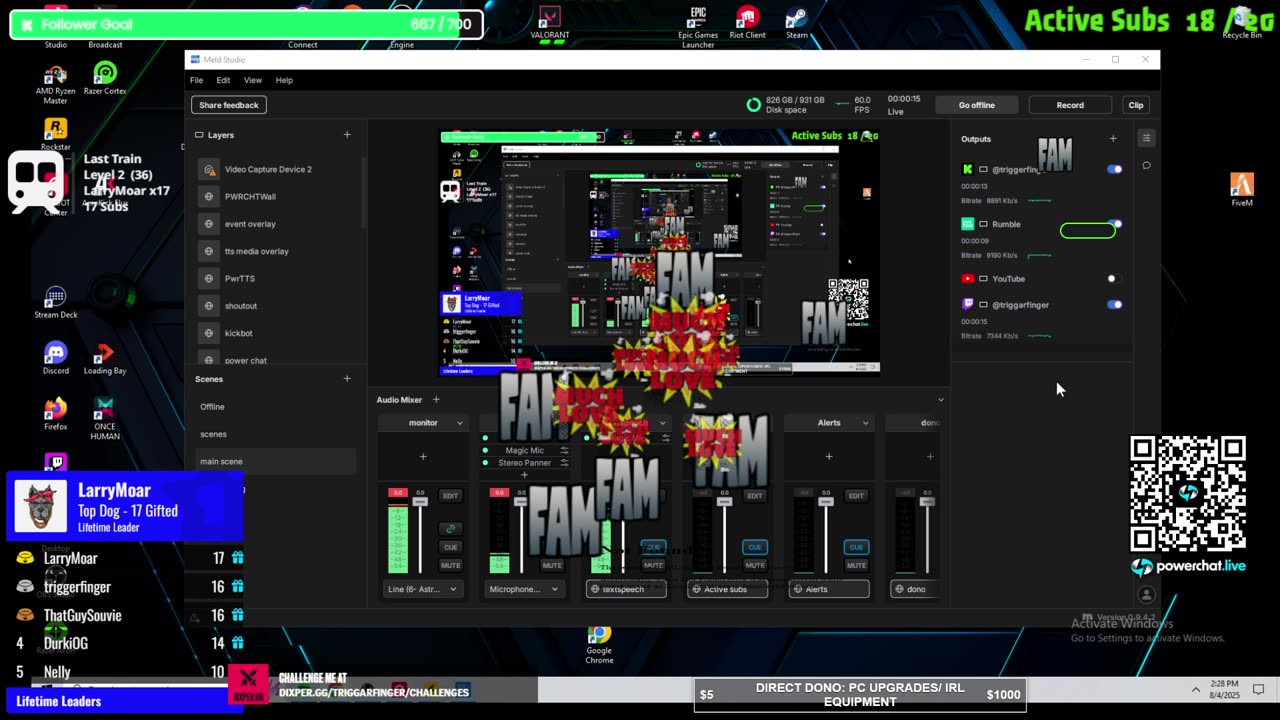
Task: Click EDIT on the monitor track
Action: (x=450, y=496)
